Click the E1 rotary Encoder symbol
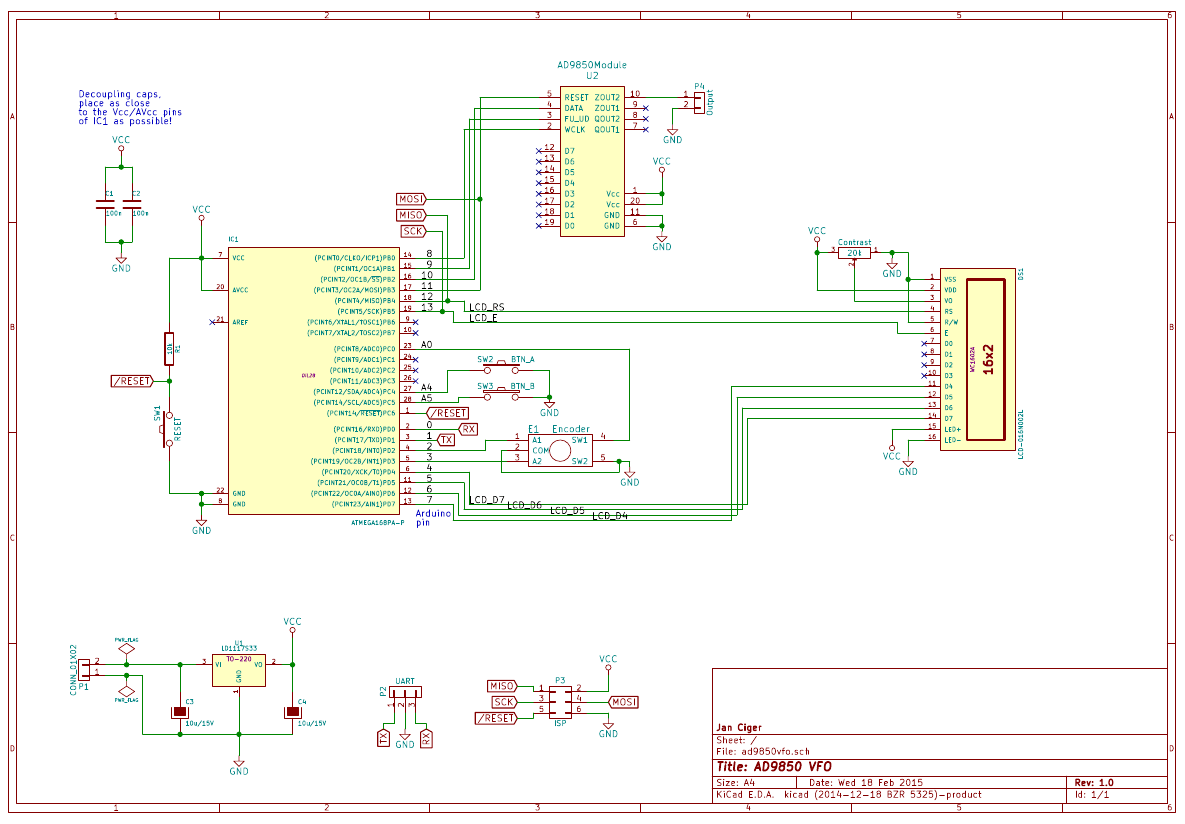Viewport: 1185px width, 824px height. click(560, 451)
